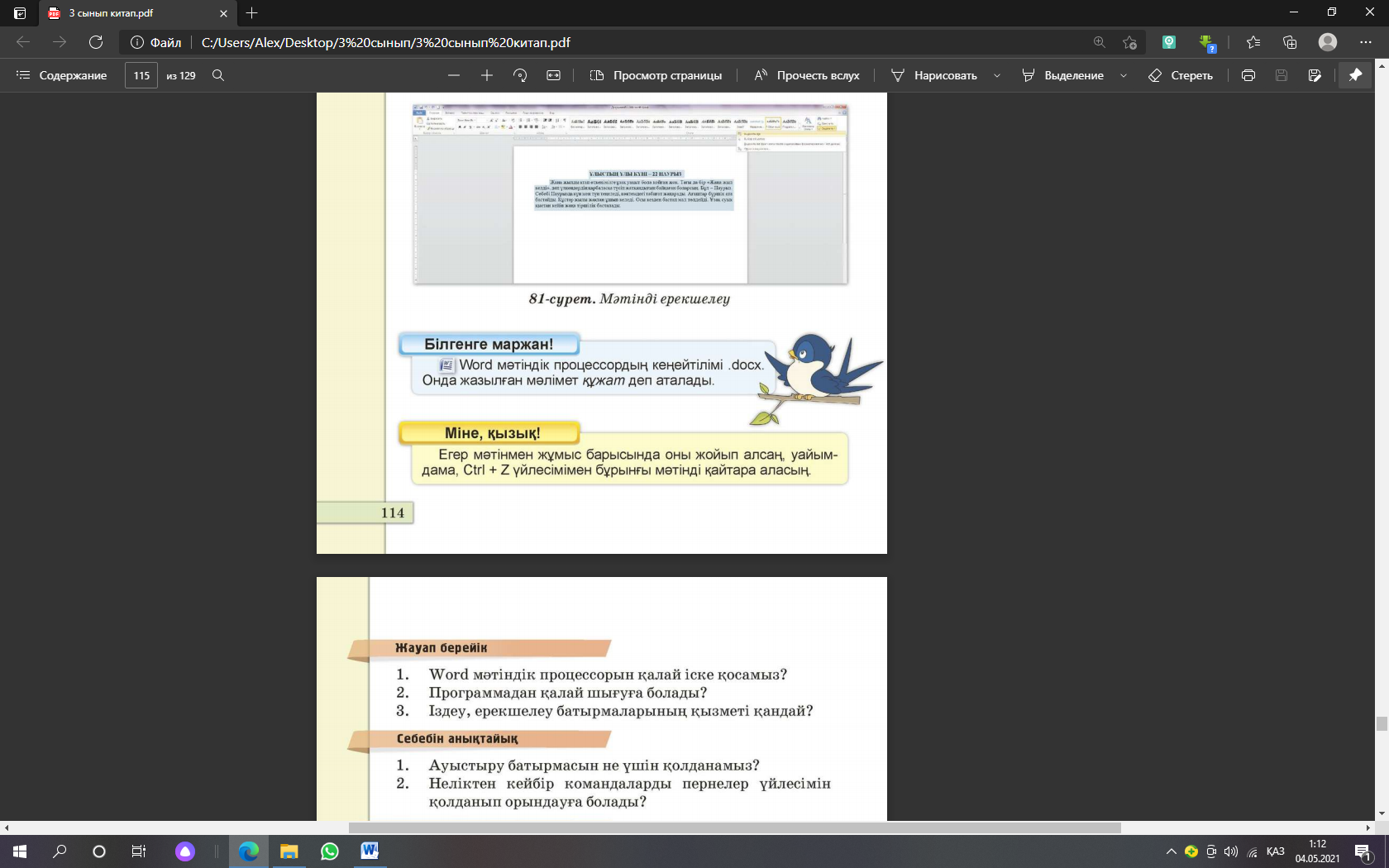Screen dimensions: 1389x868
Task: Click the page number 114 label
Action: (x=393, y=513)
